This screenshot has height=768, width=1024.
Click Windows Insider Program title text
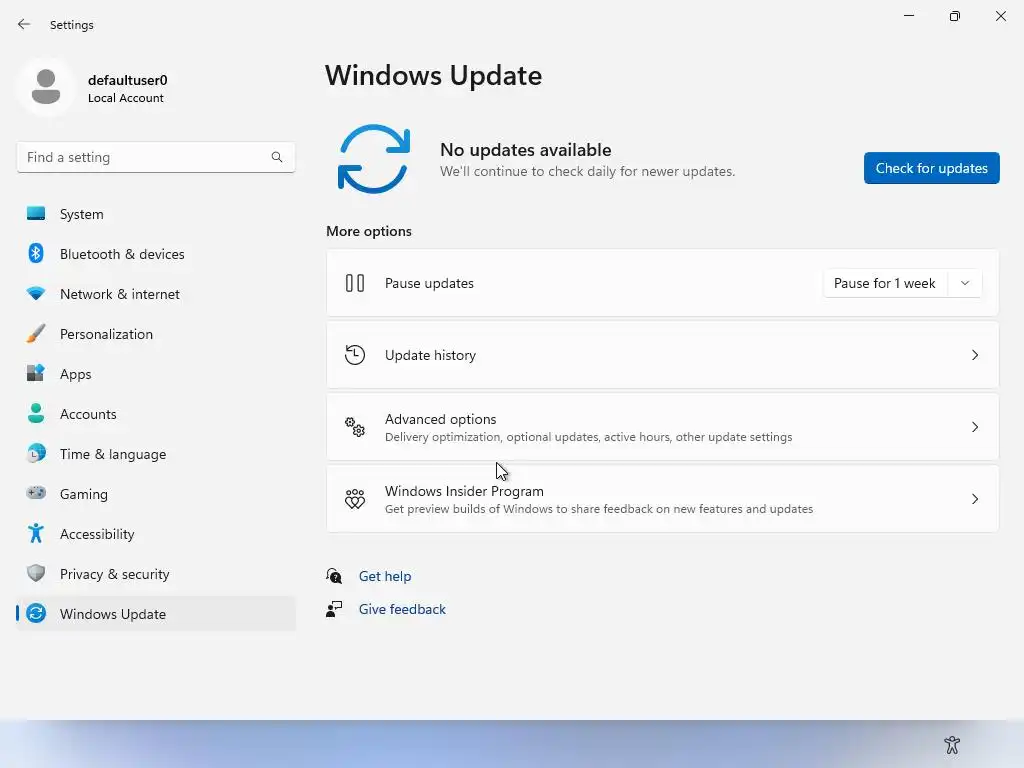(x=464, y=491)
